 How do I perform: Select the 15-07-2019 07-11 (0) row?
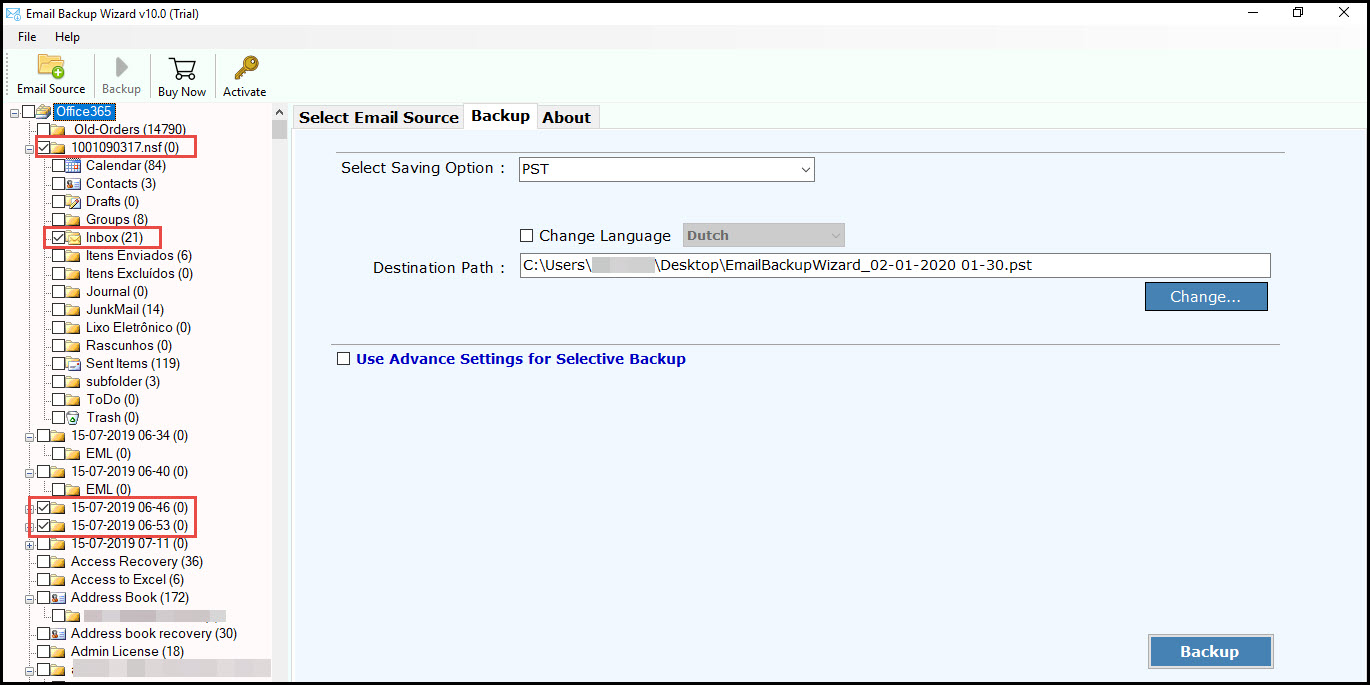pyautogui.click(x=129, y=543)
